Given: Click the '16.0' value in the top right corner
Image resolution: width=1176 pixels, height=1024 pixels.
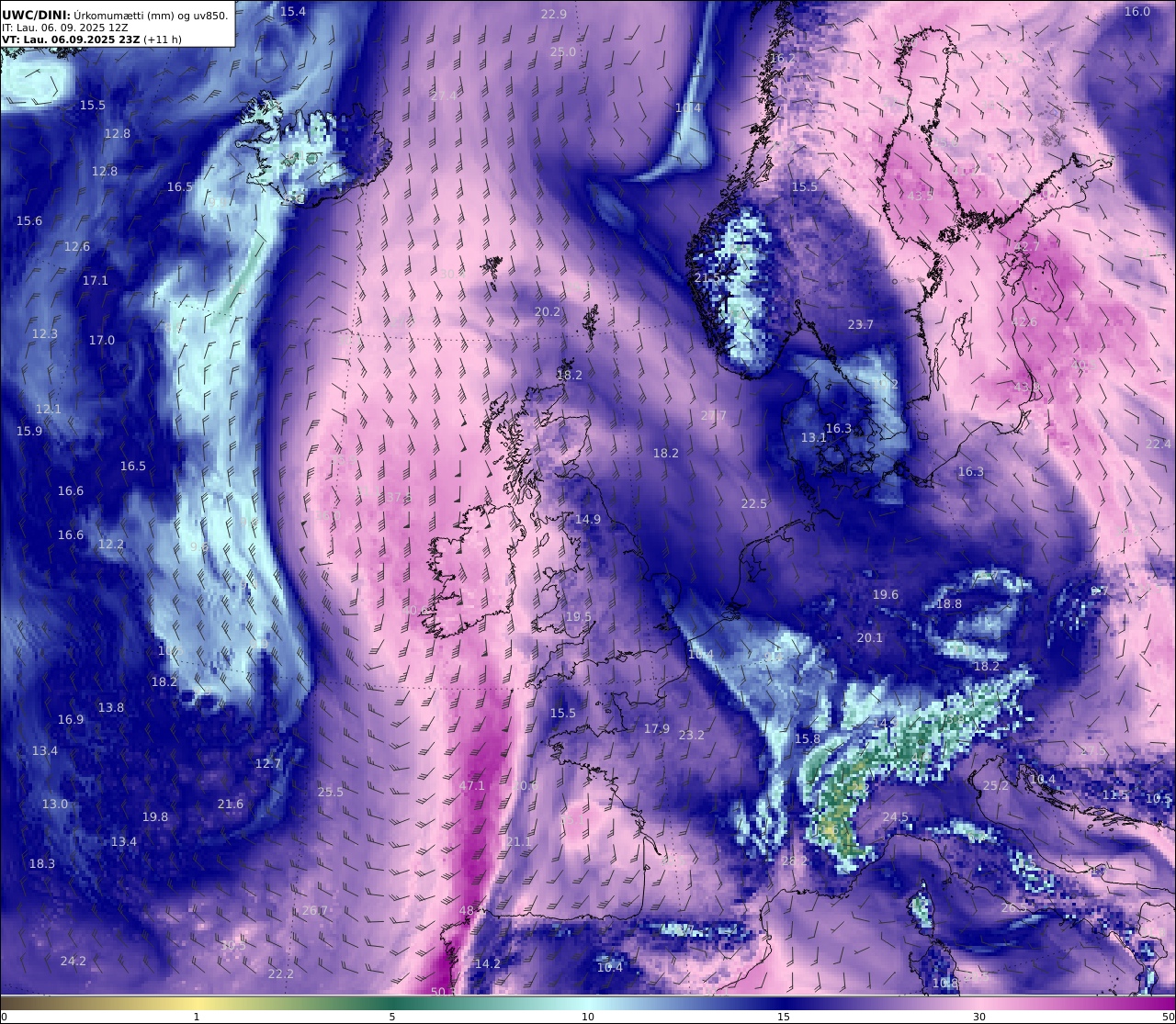Looking at the screenshot, I should click(x=1137, y=11).
